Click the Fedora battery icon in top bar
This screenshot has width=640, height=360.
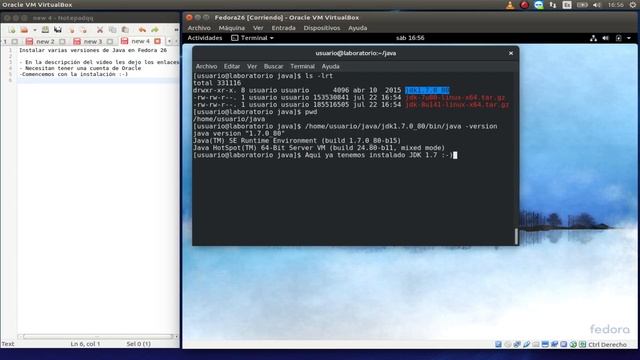pyautogui.click(x=619, y=38)
